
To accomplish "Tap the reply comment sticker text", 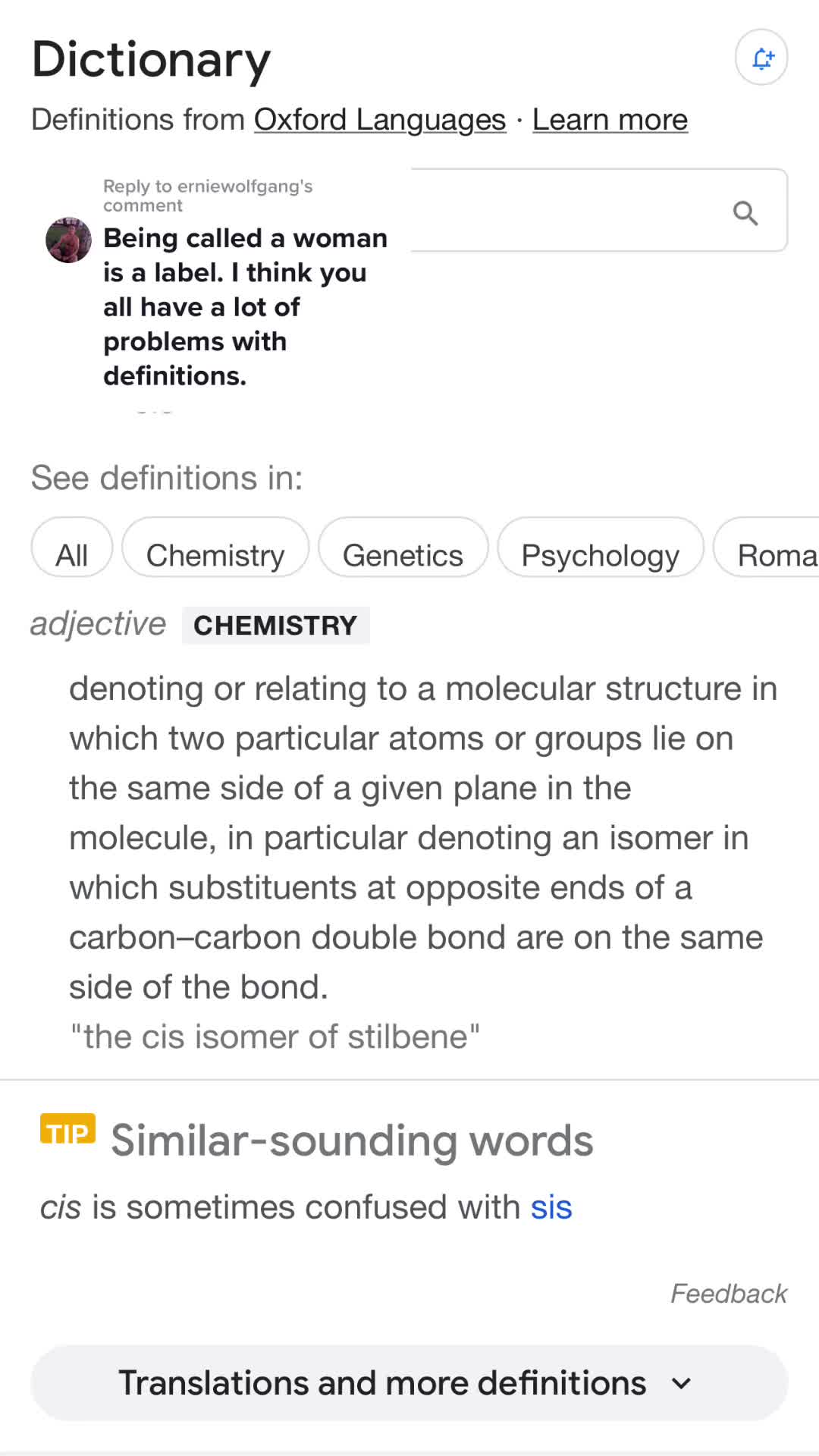I will 245,306.
